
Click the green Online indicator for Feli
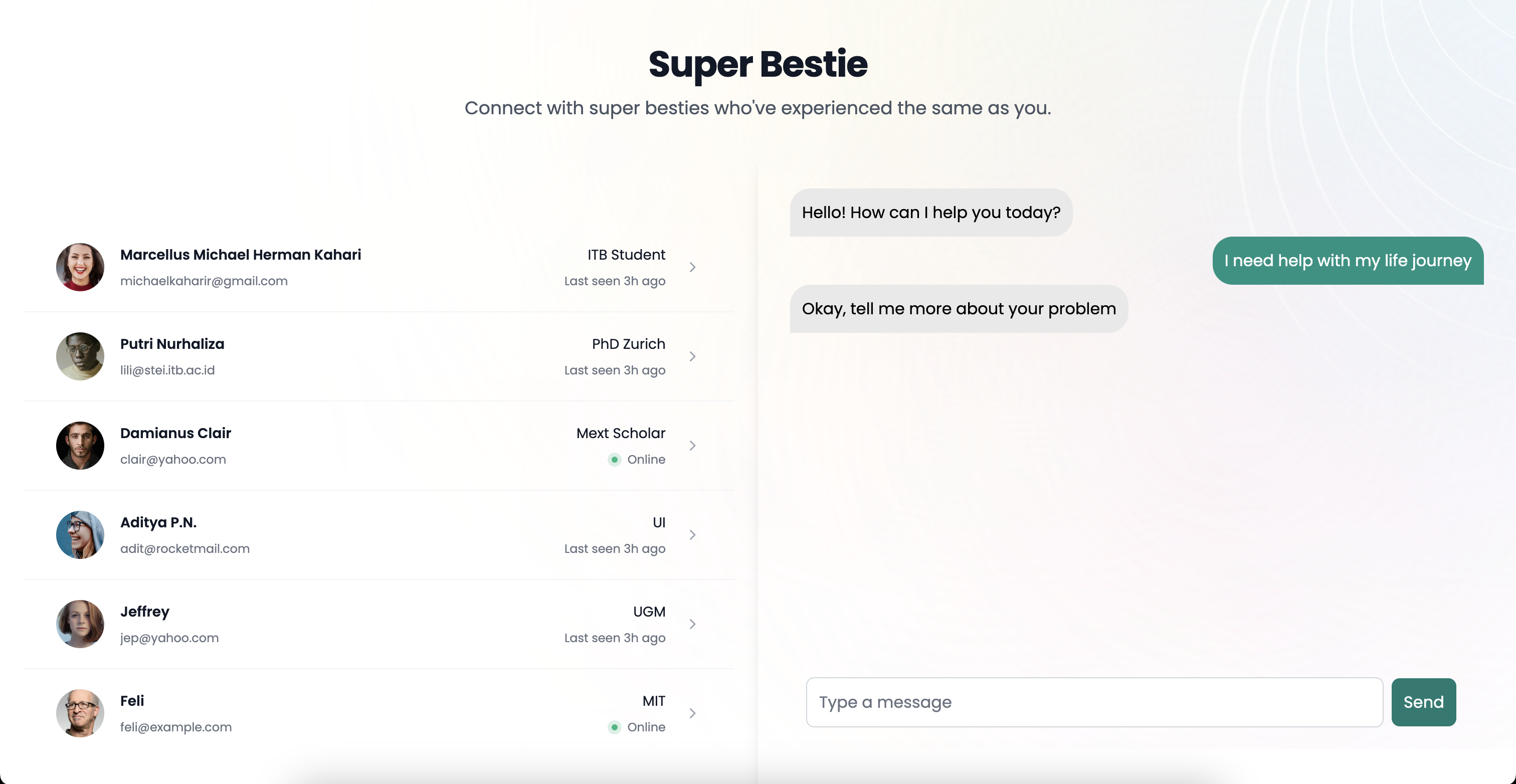pos(615,727)
